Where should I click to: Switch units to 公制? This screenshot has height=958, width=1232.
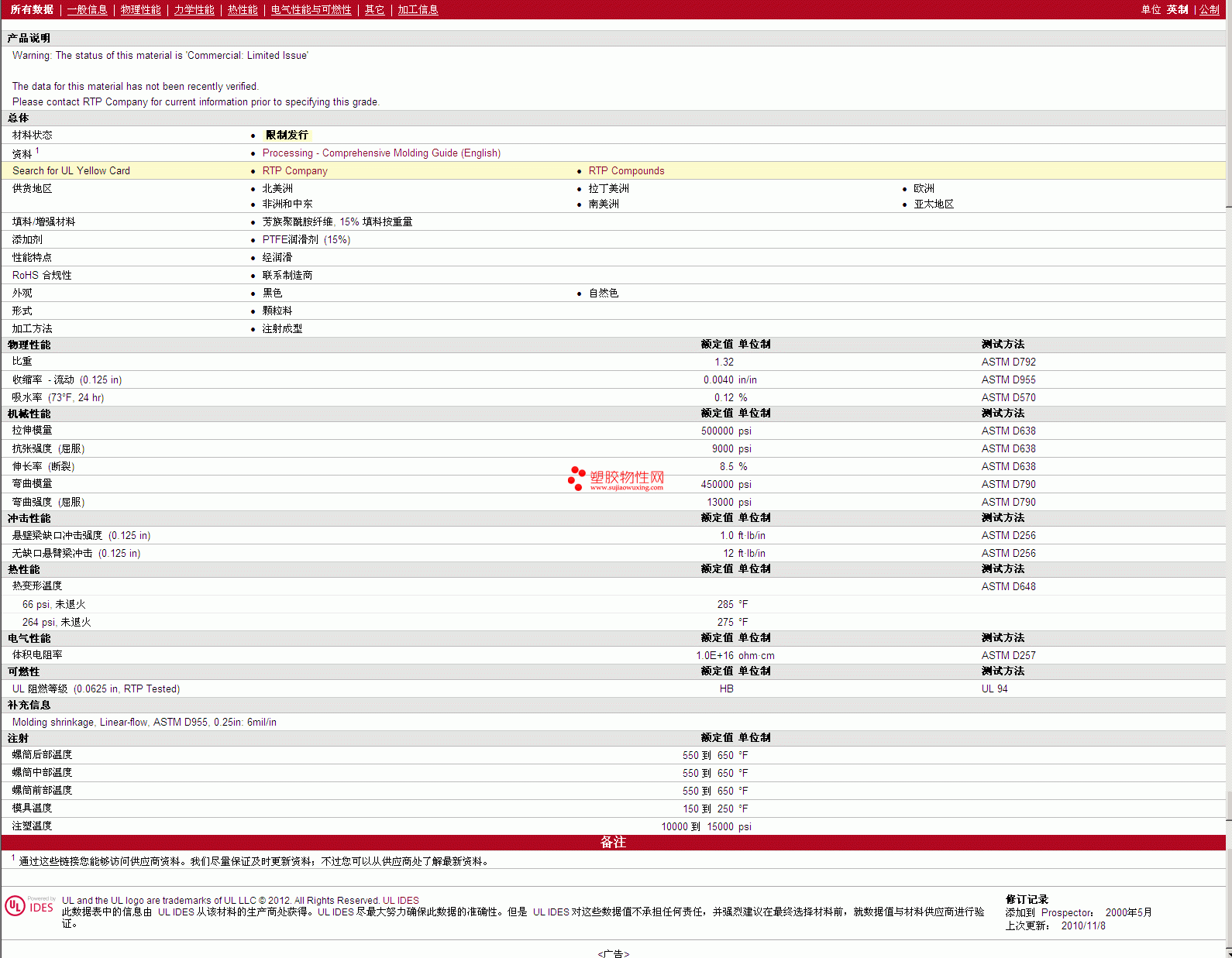click(x=1209, y=9)
